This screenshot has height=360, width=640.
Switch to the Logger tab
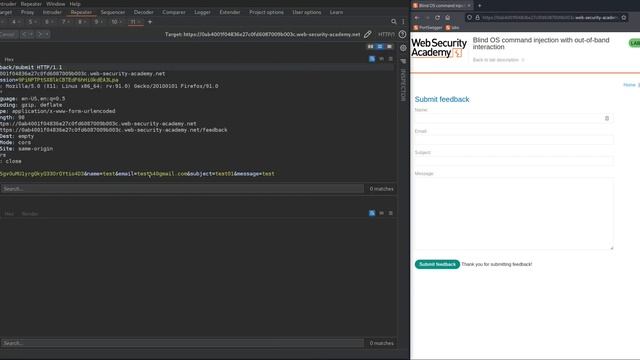tap(202, 12)
